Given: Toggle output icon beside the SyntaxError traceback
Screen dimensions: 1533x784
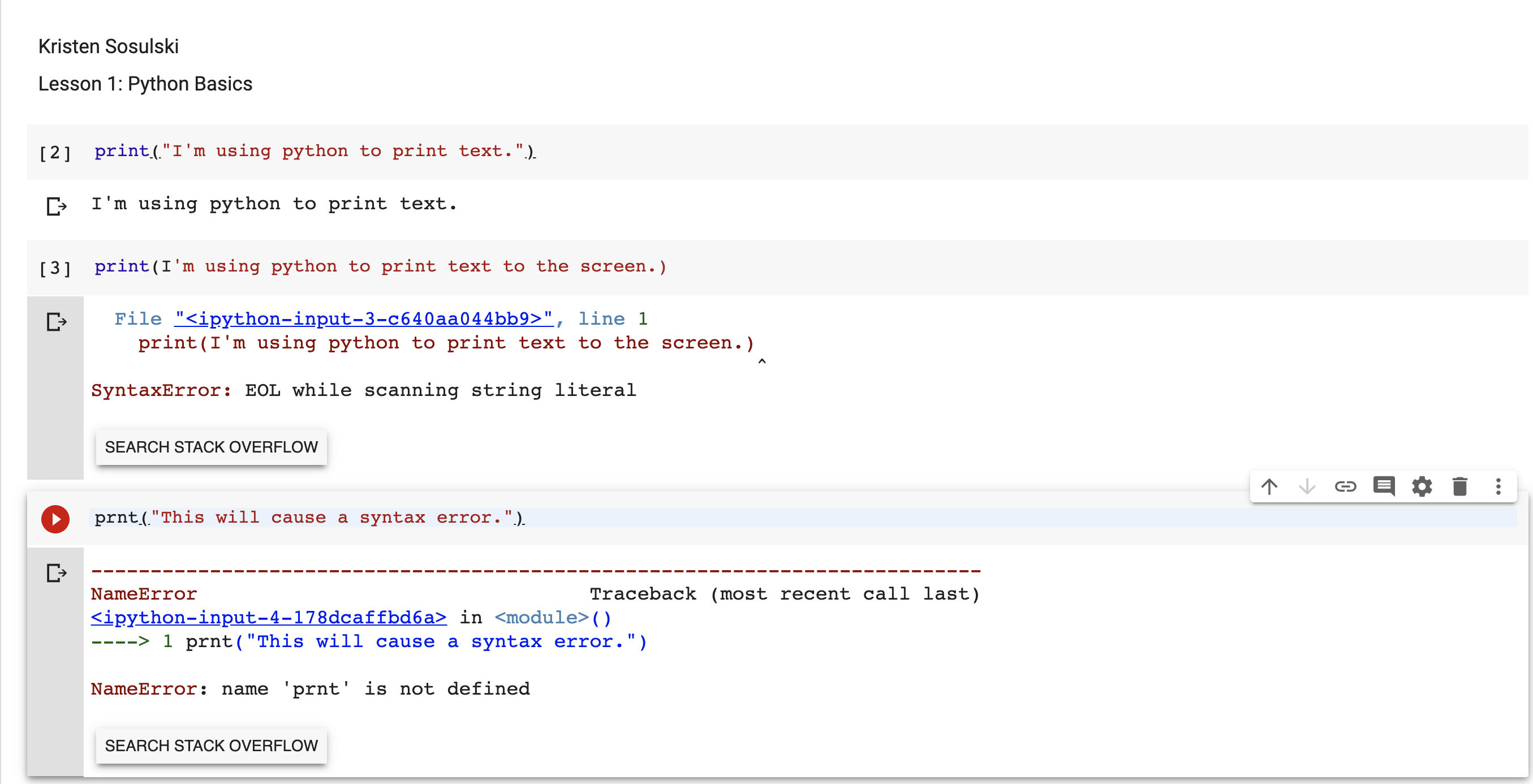Looking at the screenshot, I should (x=57, y=321).
